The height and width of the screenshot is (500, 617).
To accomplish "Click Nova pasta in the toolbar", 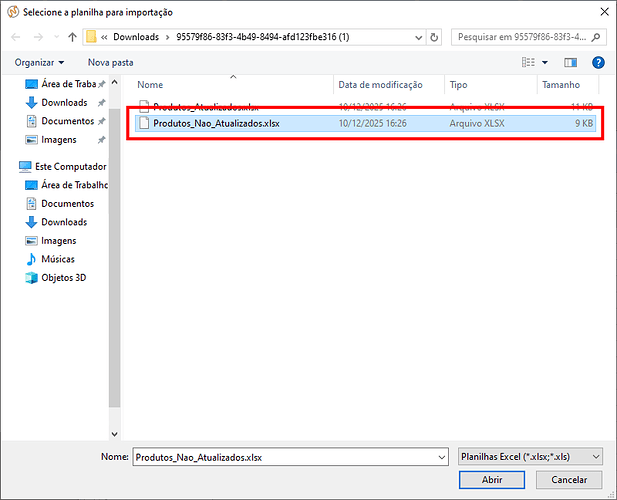I will (110, 62).
